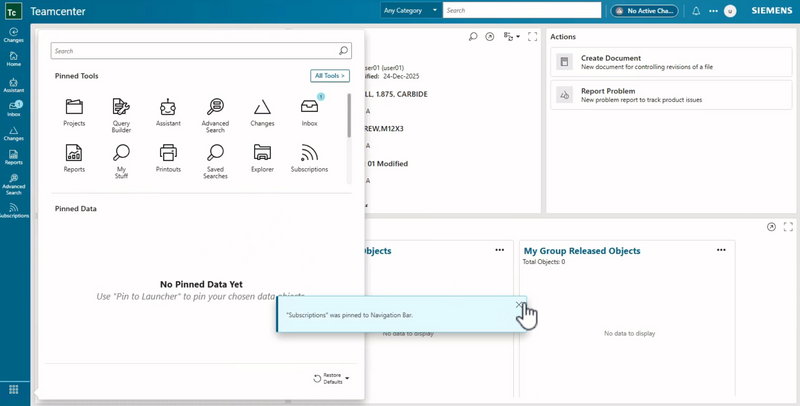
Task: Open Subscriptions from the left navigation bar
Action: (14, 211)
